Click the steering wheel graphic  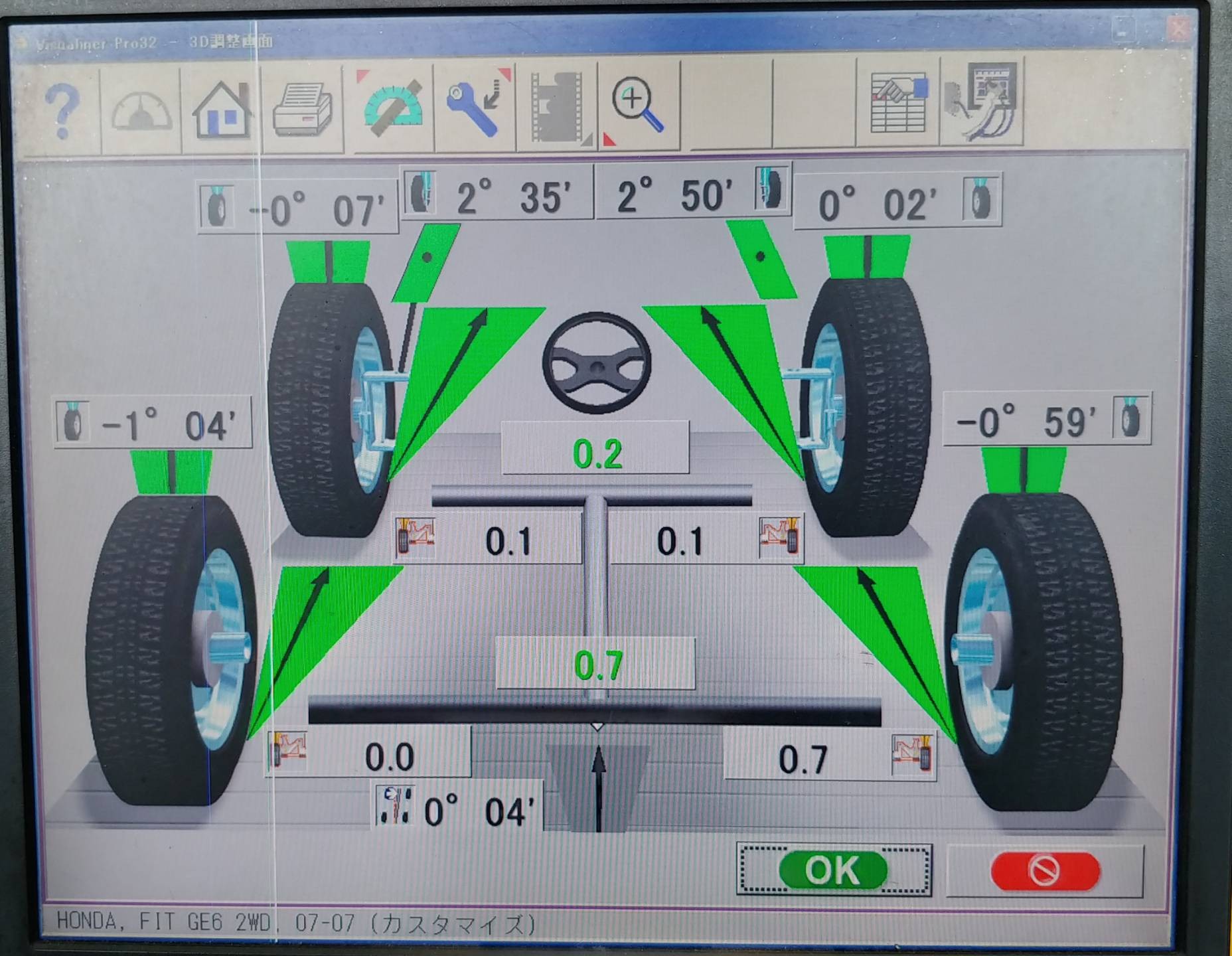tap(596, 362)
